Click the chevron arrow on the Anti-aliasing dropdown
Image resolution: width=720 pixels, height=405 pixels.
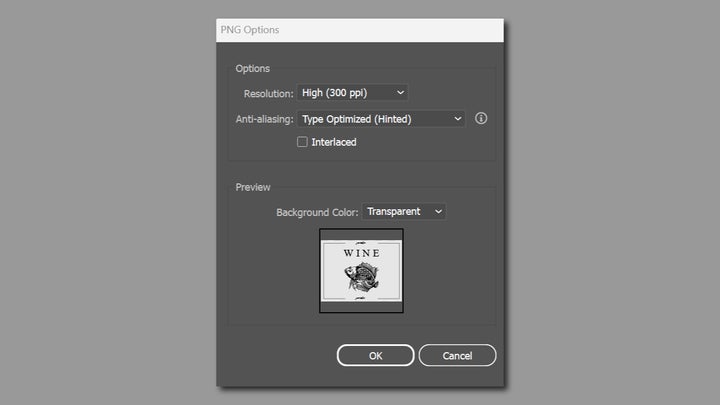click(458, 119)
